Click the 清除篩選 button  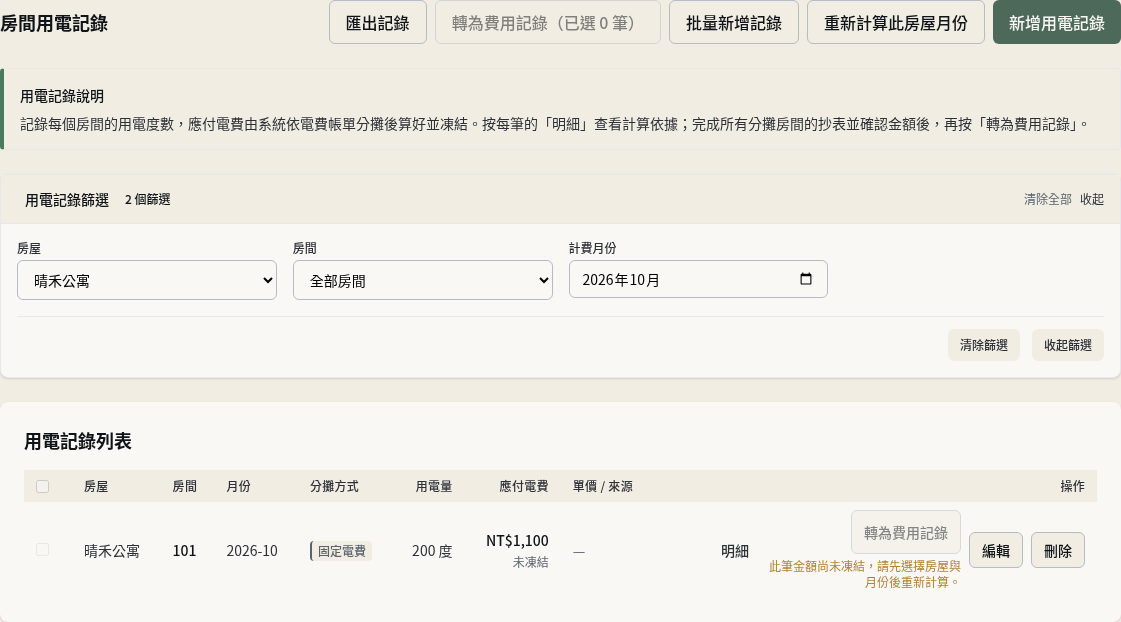point(984,345)
